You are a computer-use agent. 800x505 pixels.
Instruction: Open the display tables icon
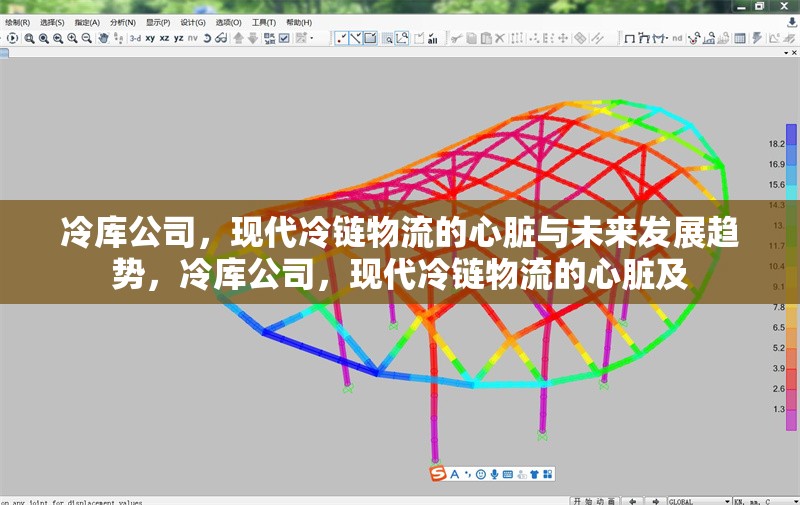tap(739, 38)
